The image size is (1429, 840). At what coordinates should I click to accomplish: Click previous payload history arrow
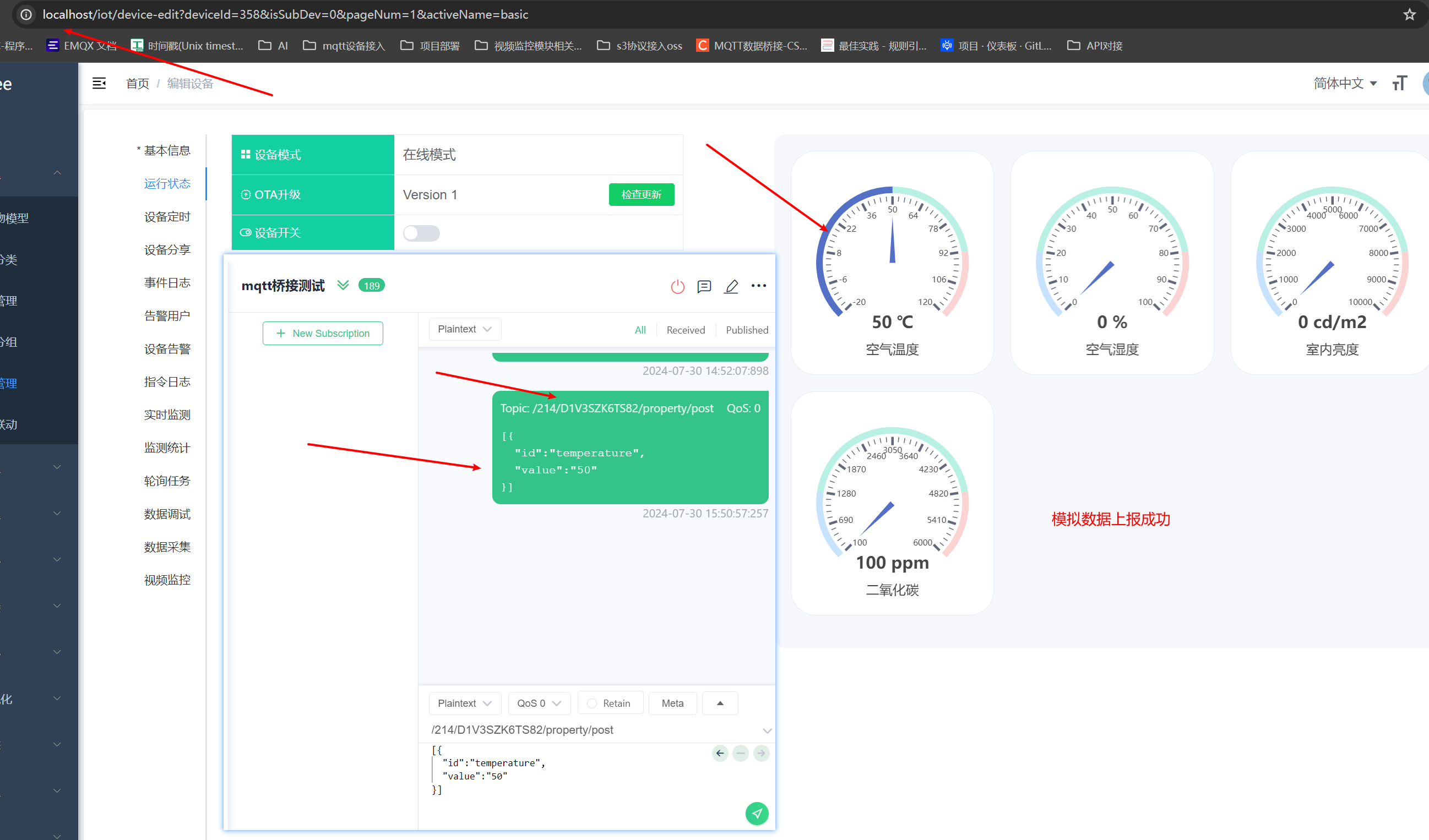click(x=720, y=752)
